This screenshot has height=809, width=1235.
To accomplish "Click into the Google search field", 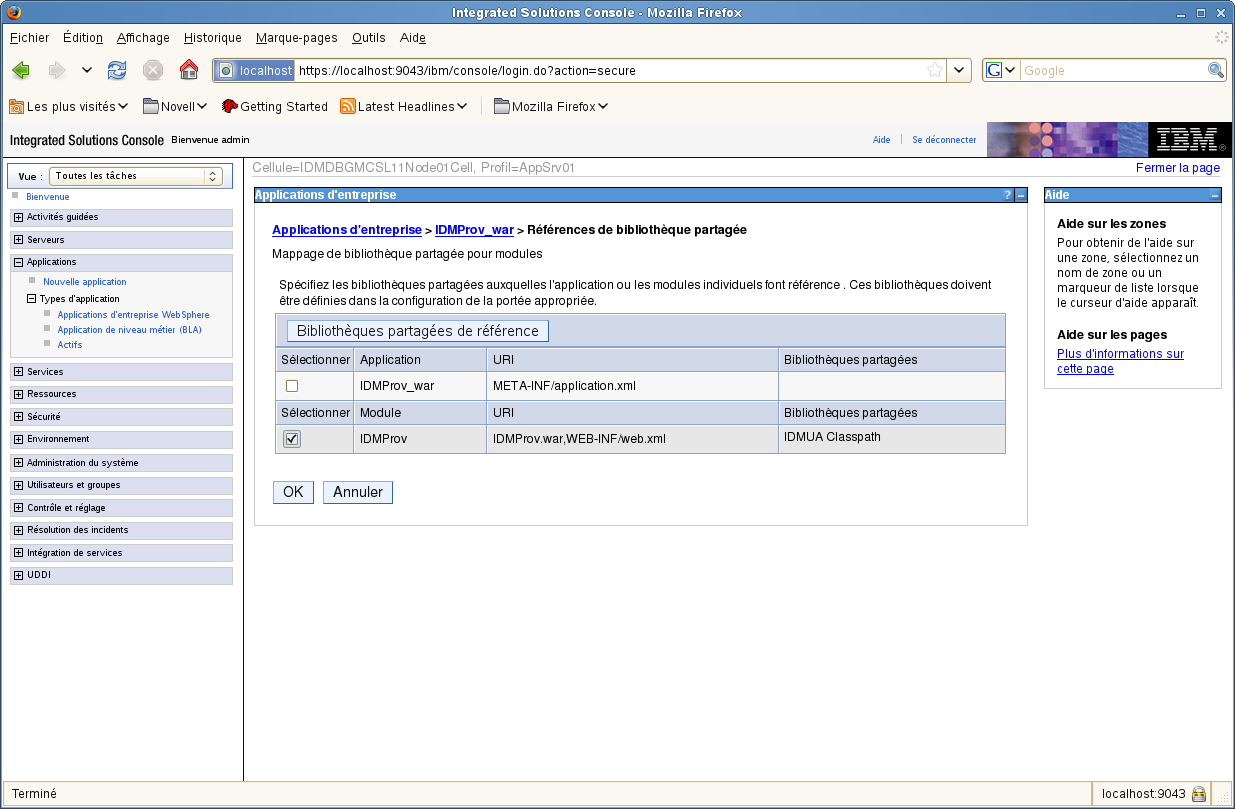I will point(1113,70).
